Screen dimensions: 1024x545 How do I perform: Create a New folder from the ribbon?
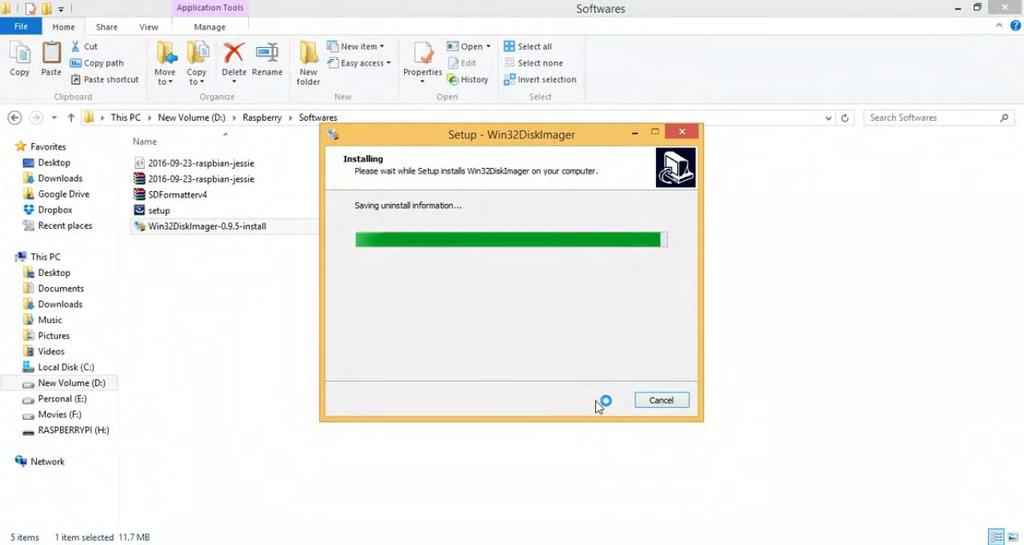[x=308, y=63]
